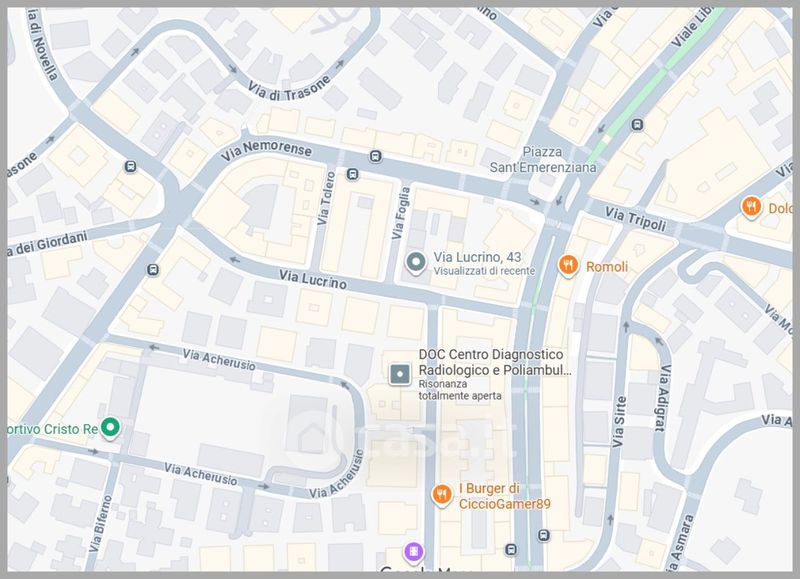Click the I Burger di CiccioGamer89 text label
Screen dimensions: 800x579
point(504,496)
